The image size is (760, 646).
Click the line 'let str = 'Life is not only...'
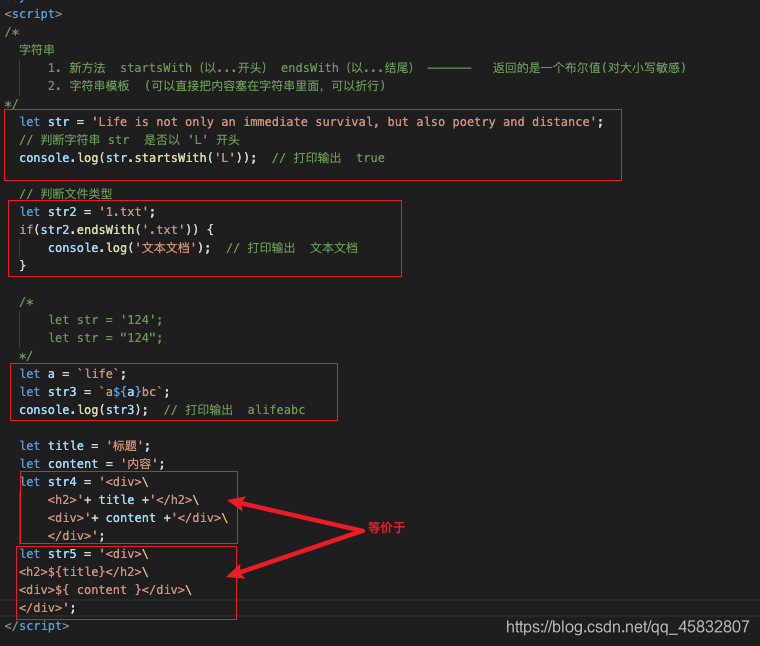coord(311,122)
